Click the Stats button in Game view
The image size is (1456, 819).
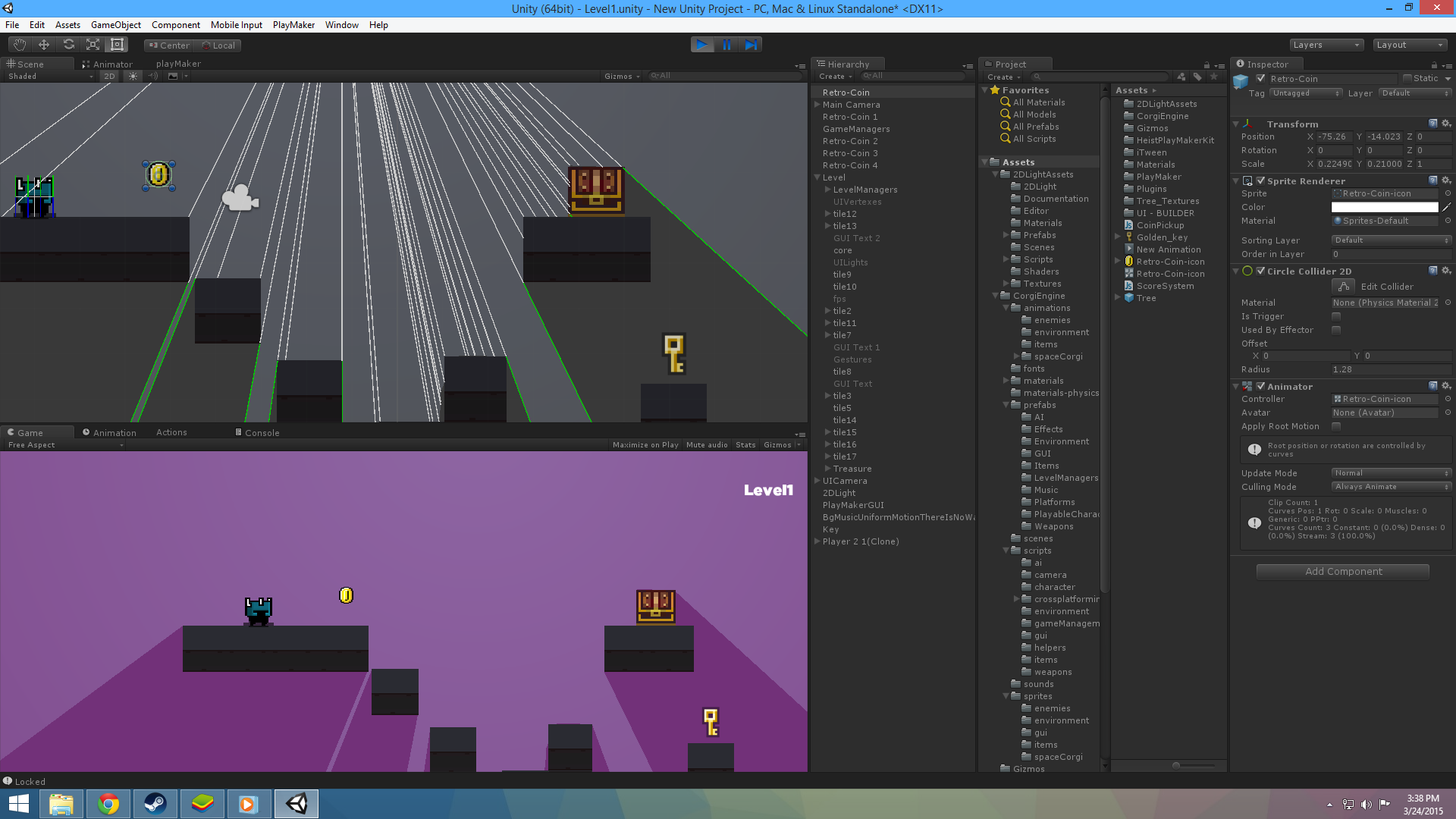click(745, 445)
